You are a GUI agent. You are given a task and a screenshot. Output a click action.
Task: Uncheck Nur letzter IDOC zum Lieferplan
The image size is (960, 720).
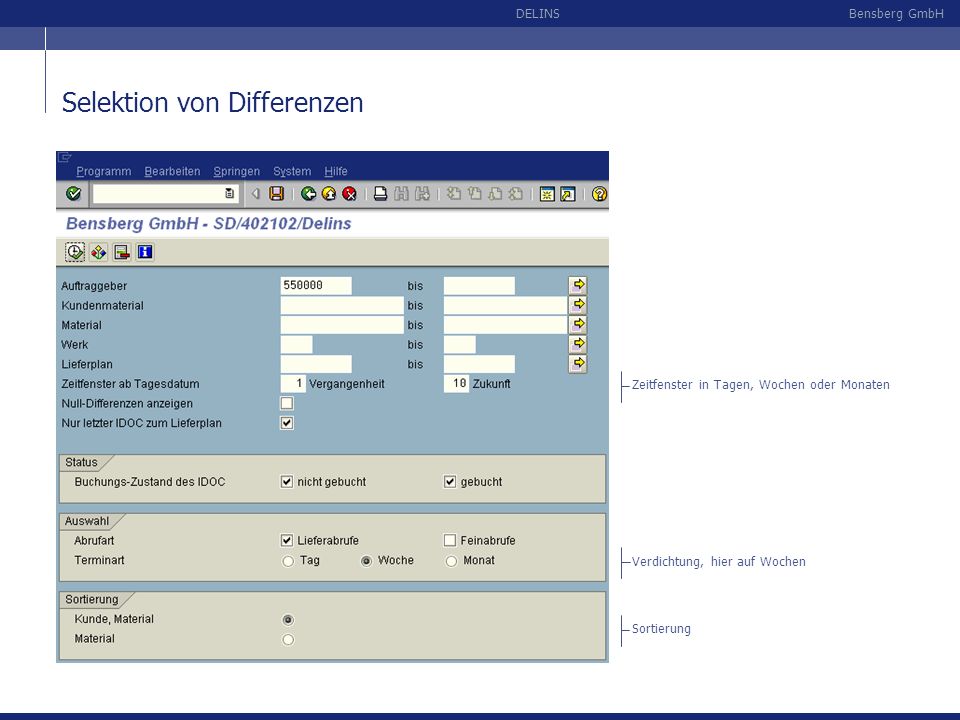[287, 422]
